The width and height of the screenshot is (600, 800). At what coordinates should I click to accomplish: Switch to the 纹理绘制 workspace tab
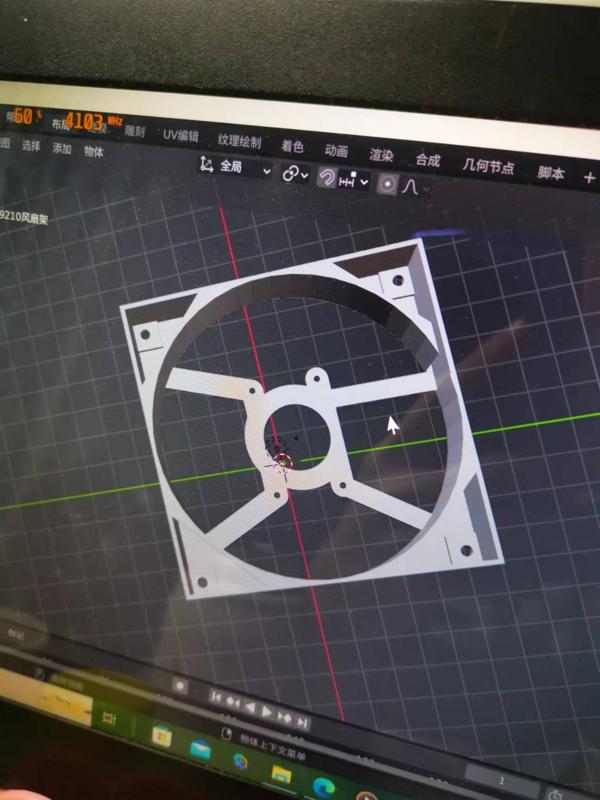(239, 141)
